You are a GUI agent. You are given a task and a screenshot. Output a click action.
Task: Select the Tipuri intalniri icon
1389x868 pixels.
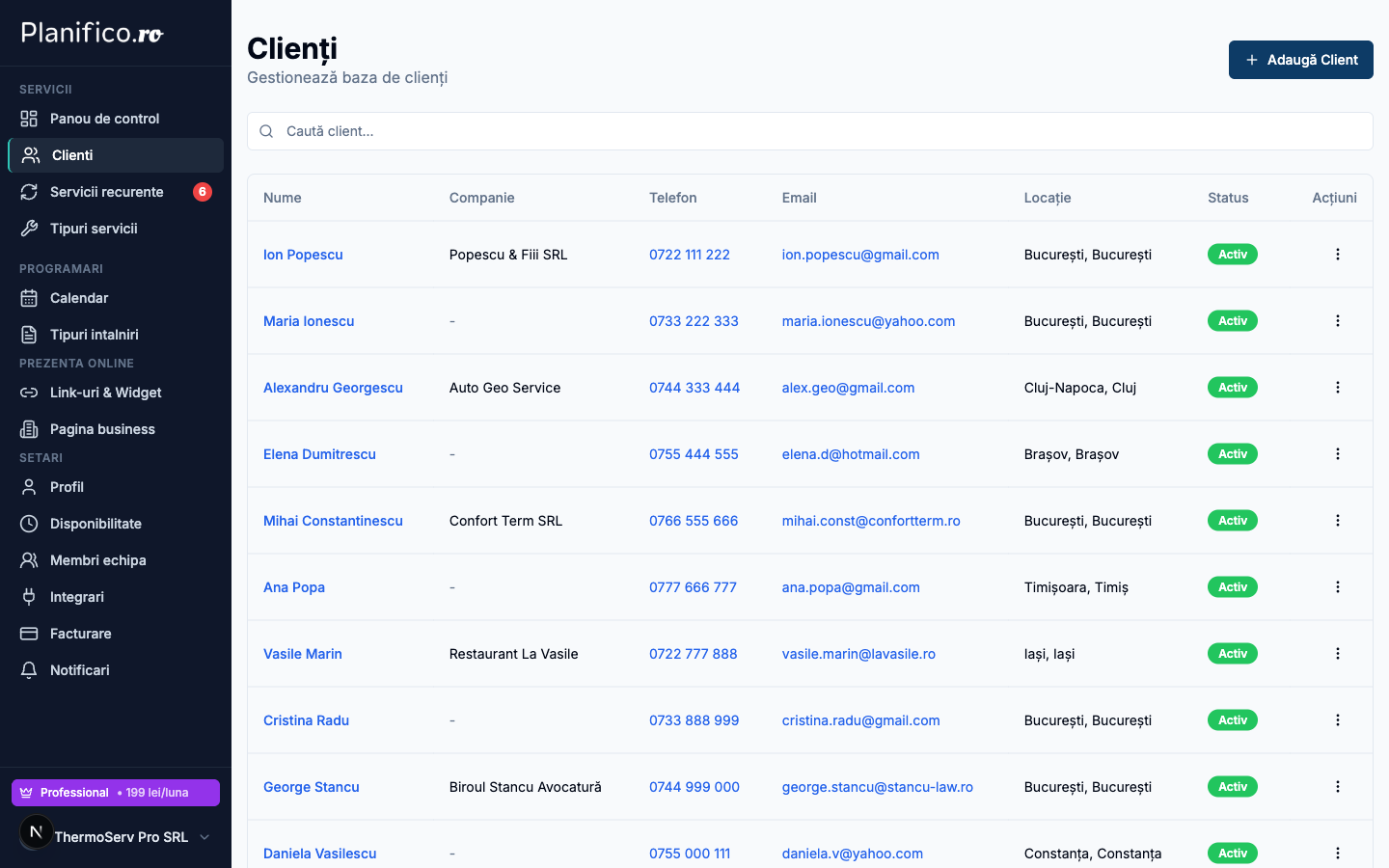coord(29,335)
